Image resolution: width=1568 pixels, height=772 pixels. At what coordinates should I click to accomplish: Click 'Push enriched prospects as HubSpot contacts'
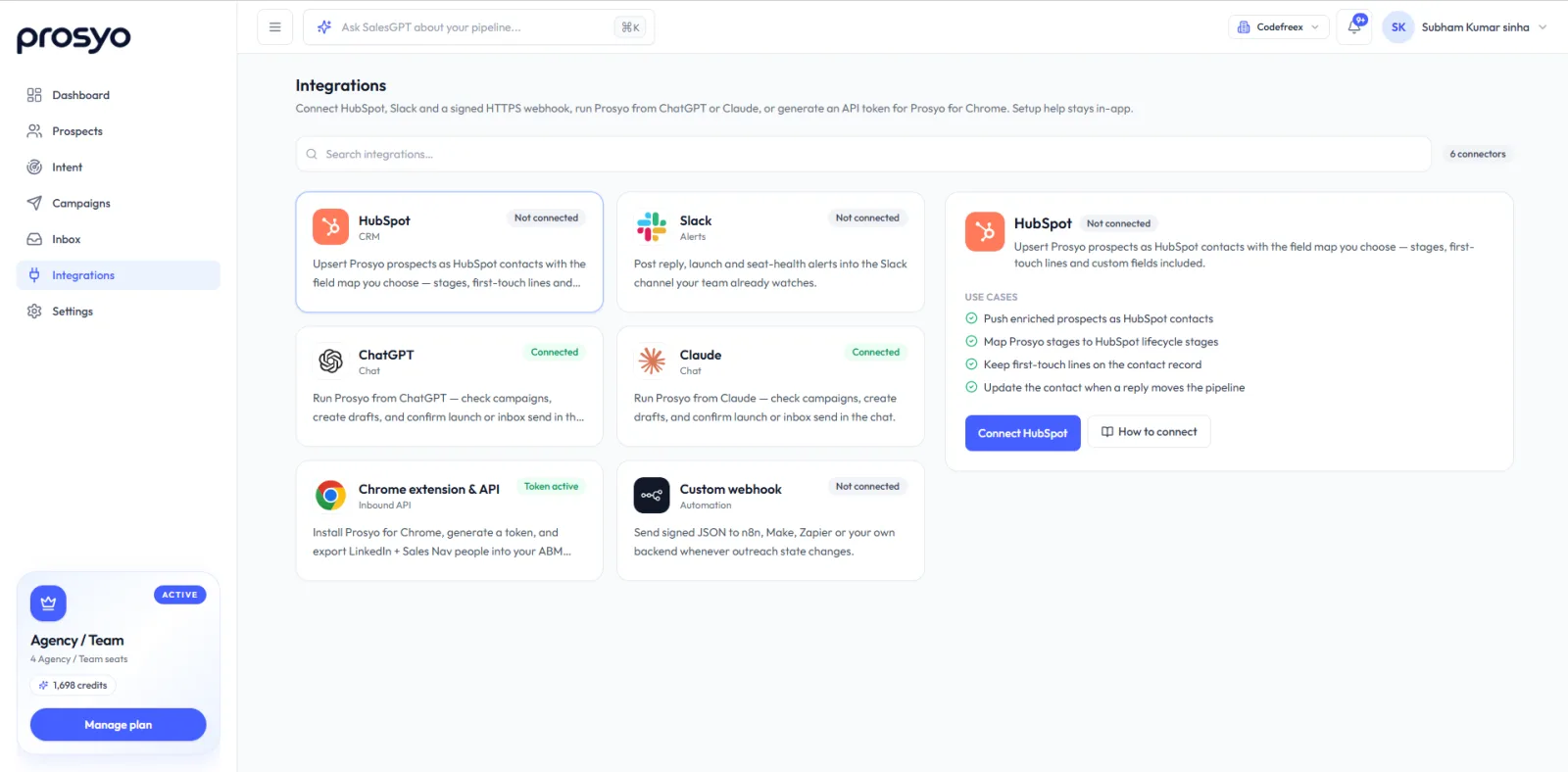pos(1099,318)
